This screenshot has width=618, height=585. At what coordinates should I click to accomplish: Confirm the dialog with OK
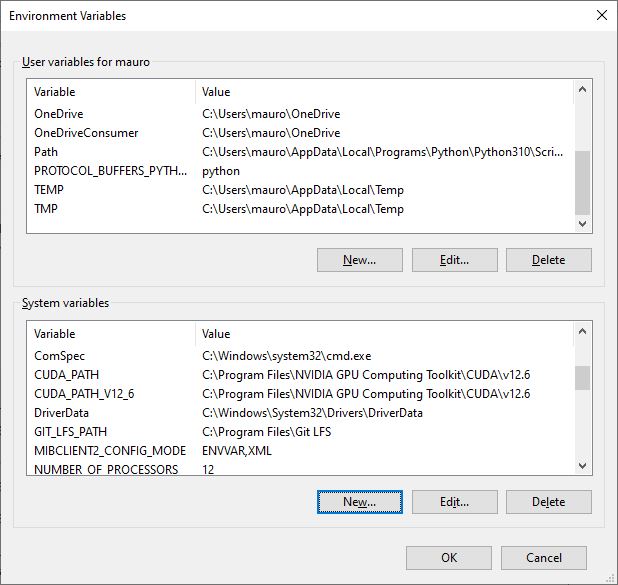(449, 558)
